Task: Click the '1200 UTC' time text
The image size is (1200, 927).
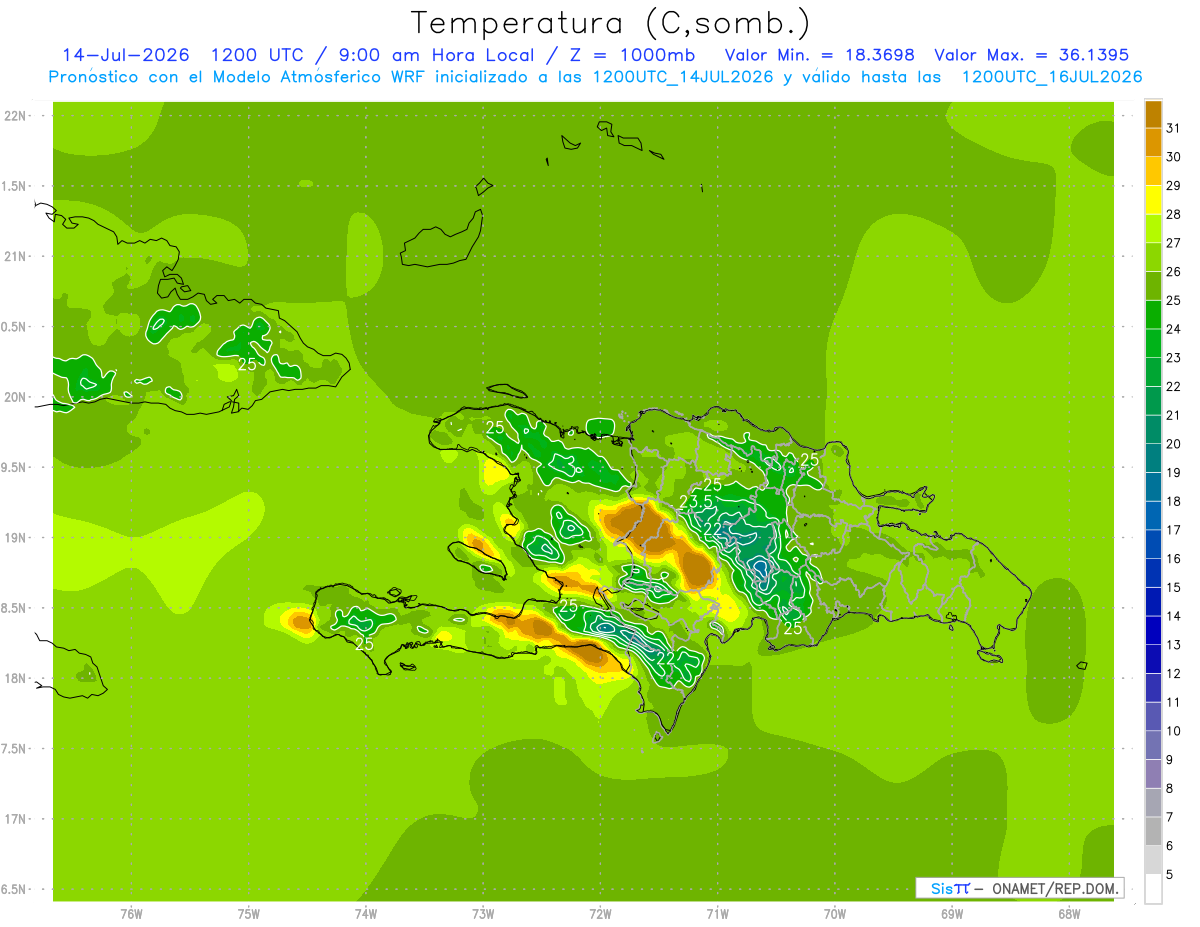Action: point(260,55)
